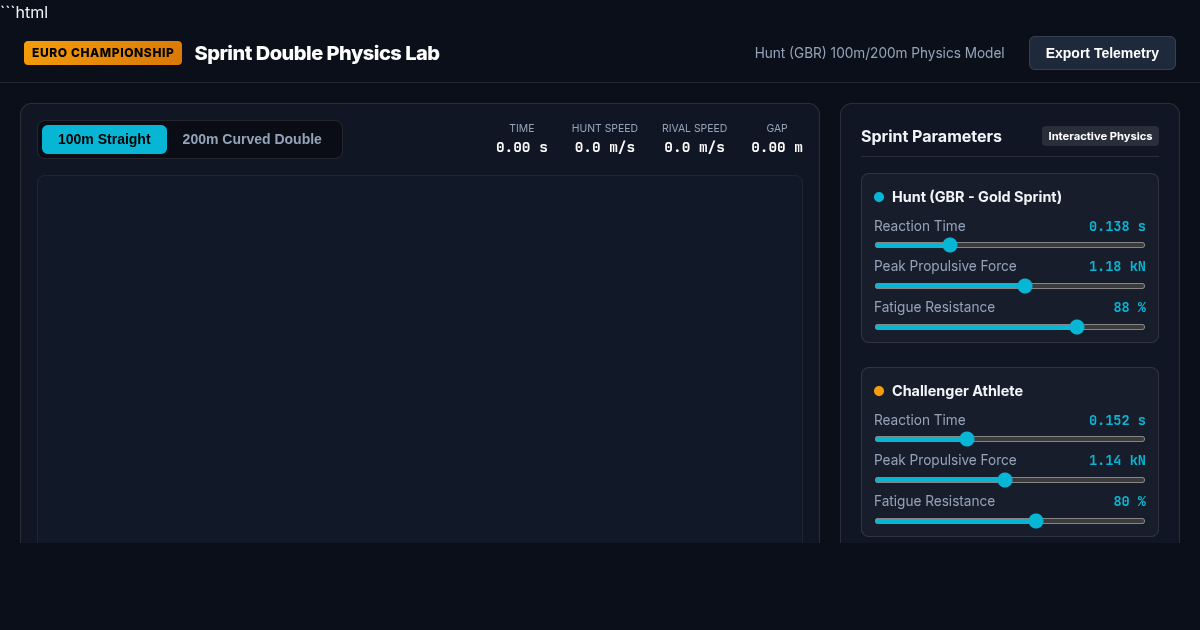
Task: Click the 80 % fatigue resistance value
Action: point(1130,502)
